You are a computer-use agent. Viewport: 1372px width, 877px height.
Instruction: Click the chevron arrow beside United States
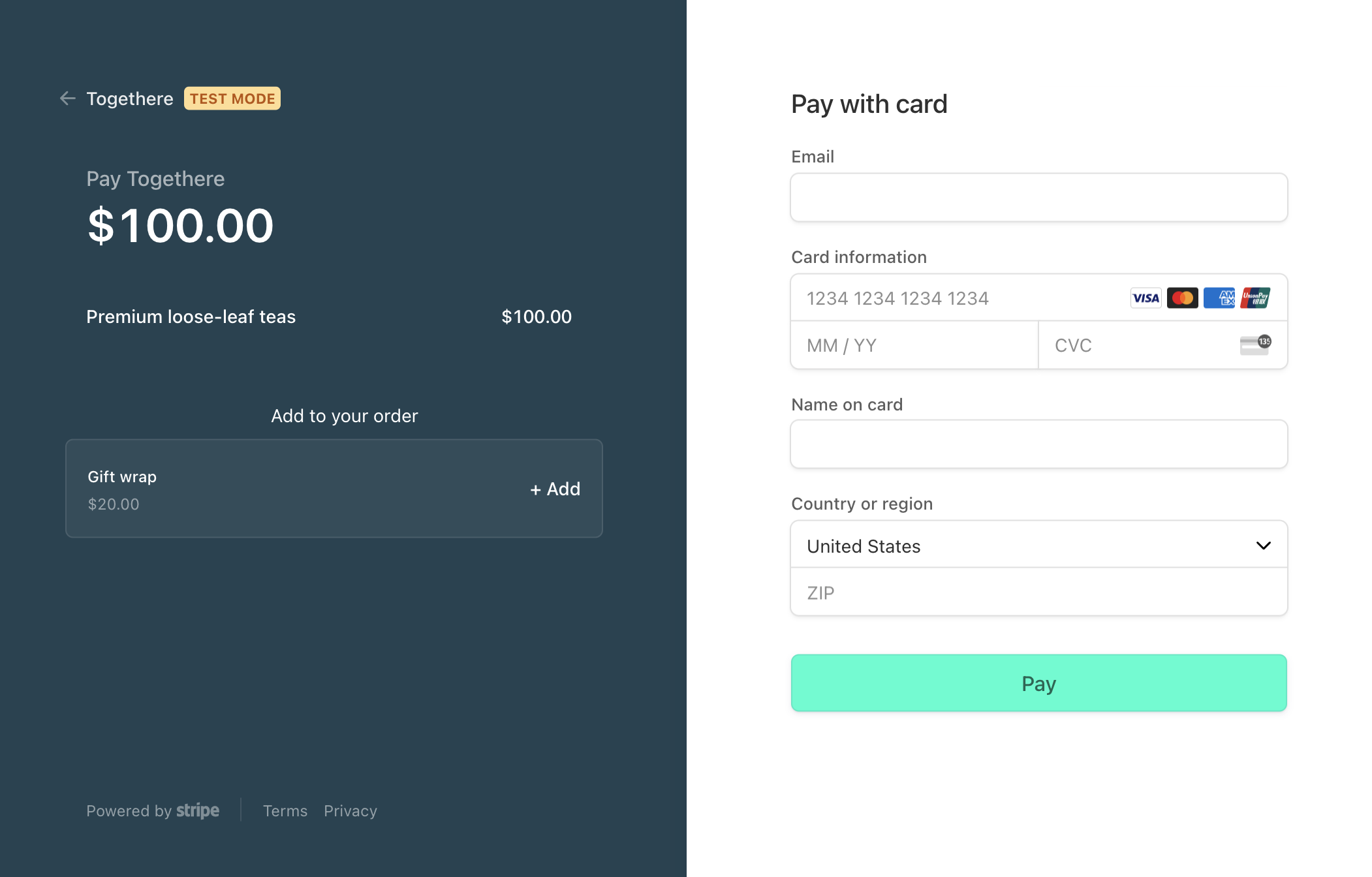(1263, 546)
